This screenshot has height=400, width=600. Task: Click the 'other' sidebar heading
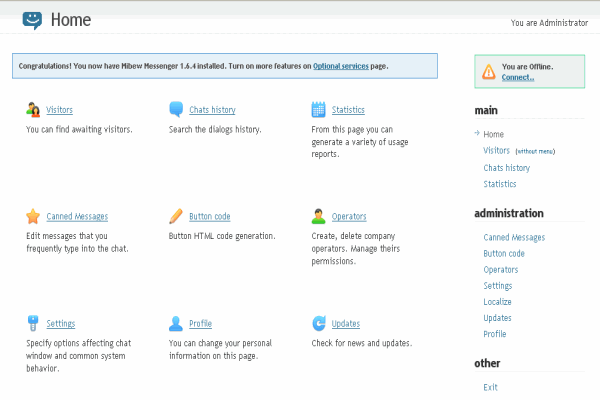point(487,363)
